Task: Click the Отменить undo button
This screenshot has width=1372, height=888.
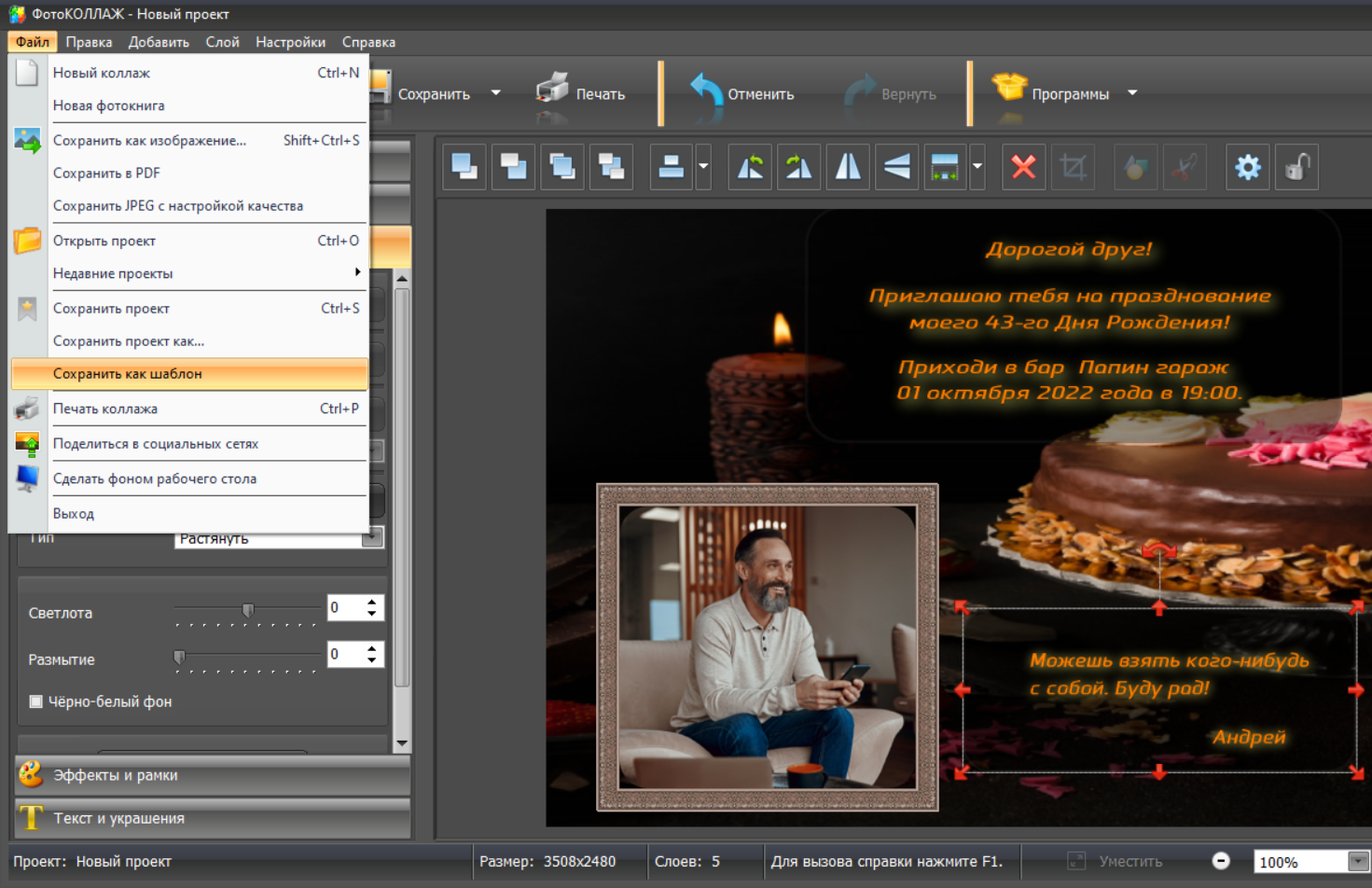Action: pyautogui.click(x=742, y=93)
